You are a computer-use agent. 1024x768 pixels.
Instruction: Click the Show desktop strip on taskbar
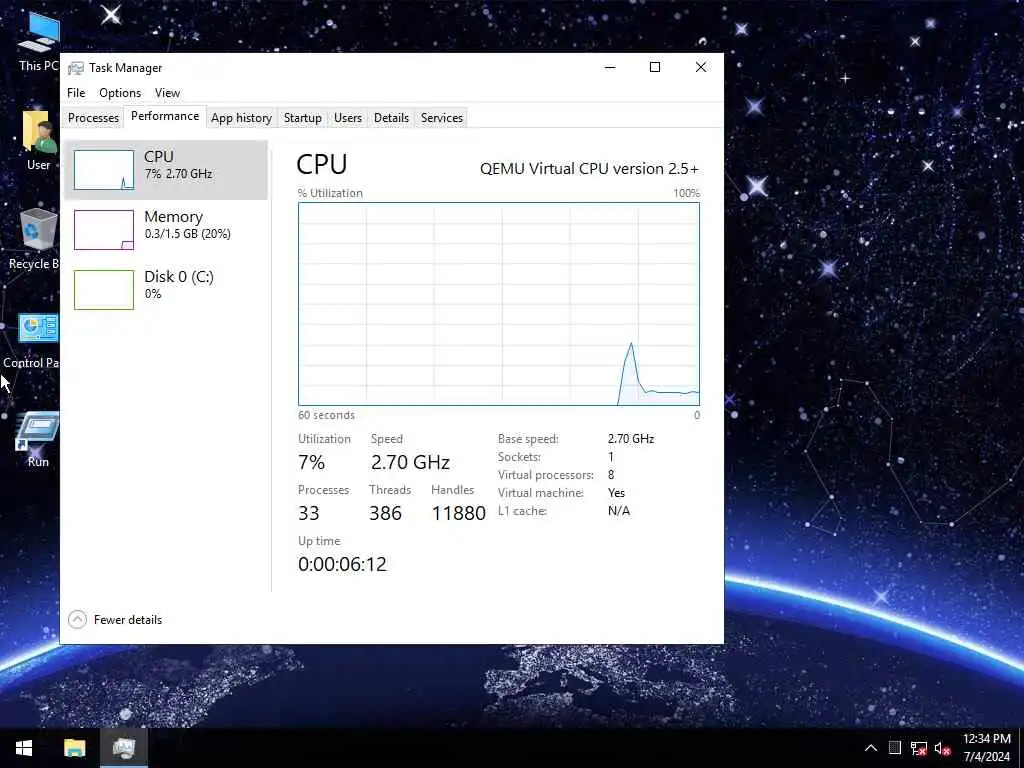[x=1021, y=748]
